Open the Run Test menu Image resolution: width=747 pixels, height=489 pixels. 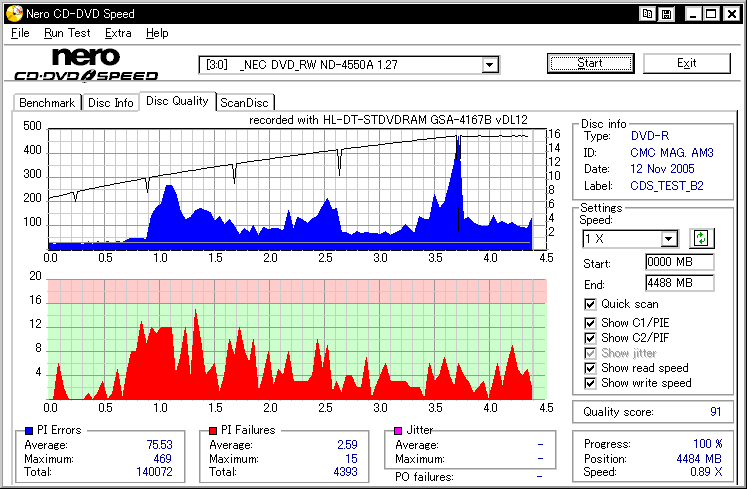click(x=67, y=33)
